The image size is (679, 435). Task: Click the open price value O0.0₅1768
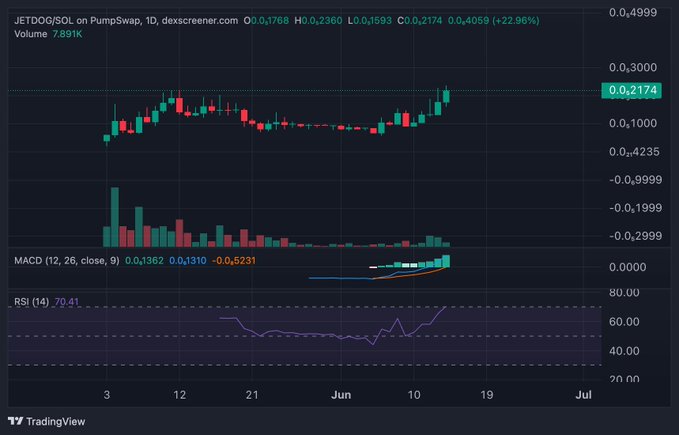(266, 20)
